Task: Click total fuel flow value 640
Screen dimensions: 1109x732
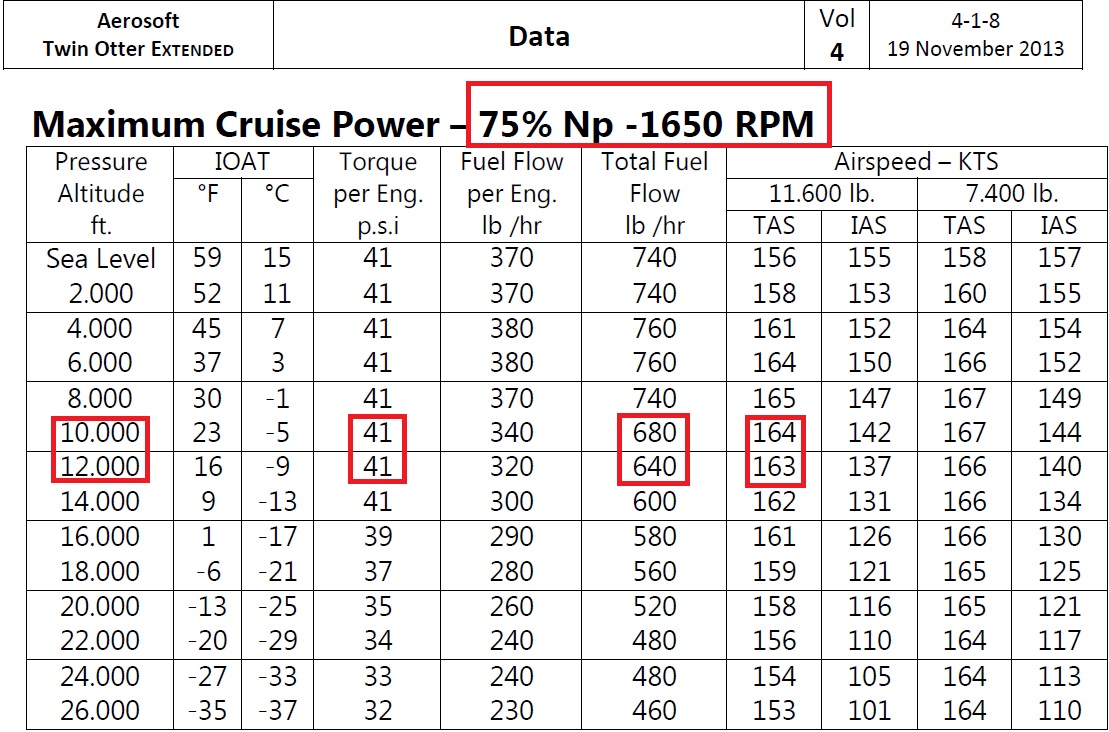Action: (x=654, y=467)
